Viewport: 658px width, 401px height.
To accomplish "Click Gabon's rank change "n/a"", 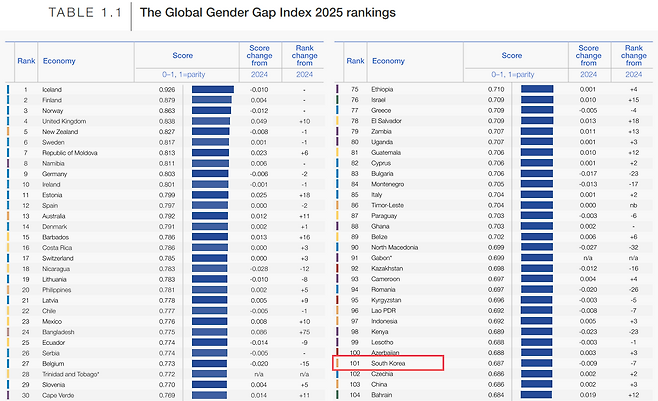I will coord(634,258).
